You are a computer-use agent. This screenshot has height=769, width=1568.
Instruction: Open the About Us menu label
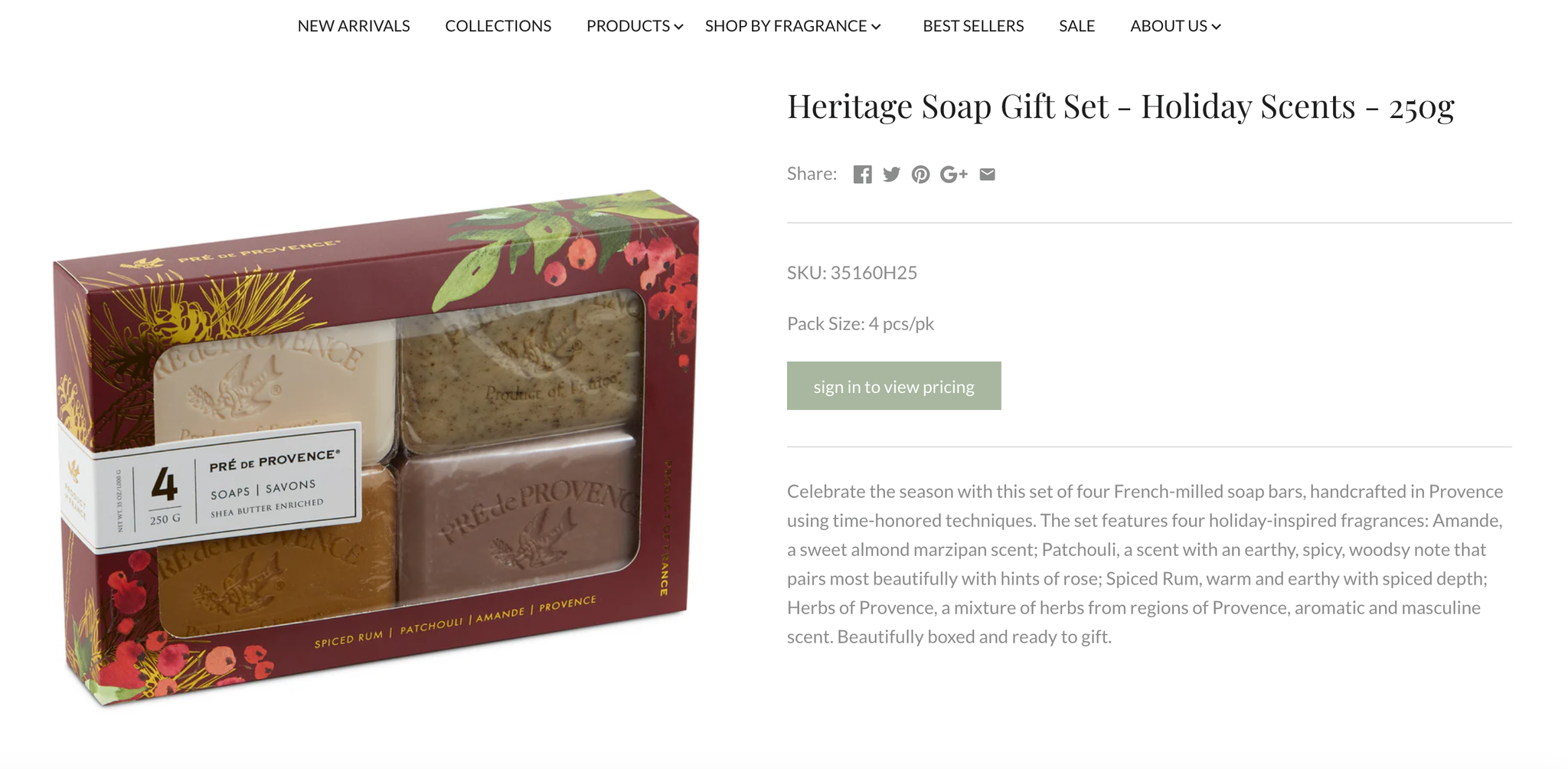pyautogui.click(x=1169, y=26)
